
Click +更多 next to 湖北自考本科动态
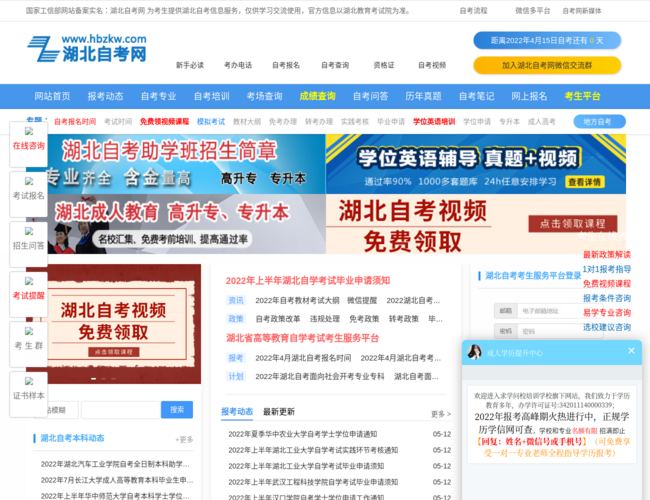point(184,439)
